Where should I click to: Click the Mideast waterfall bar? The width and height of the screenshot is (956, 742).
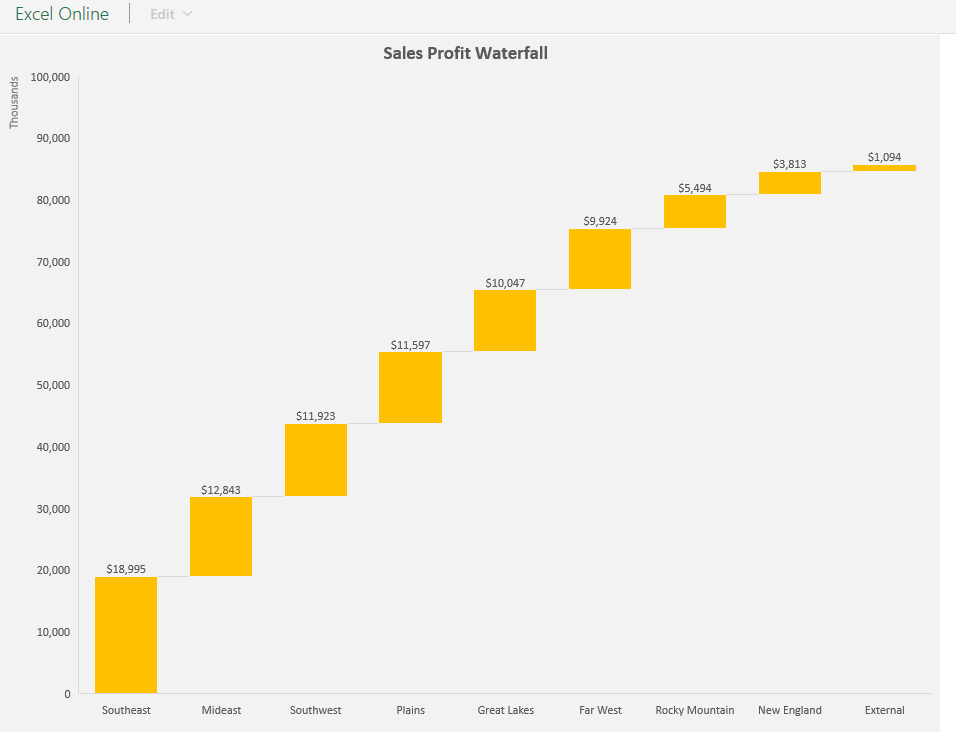coord(221,535)
